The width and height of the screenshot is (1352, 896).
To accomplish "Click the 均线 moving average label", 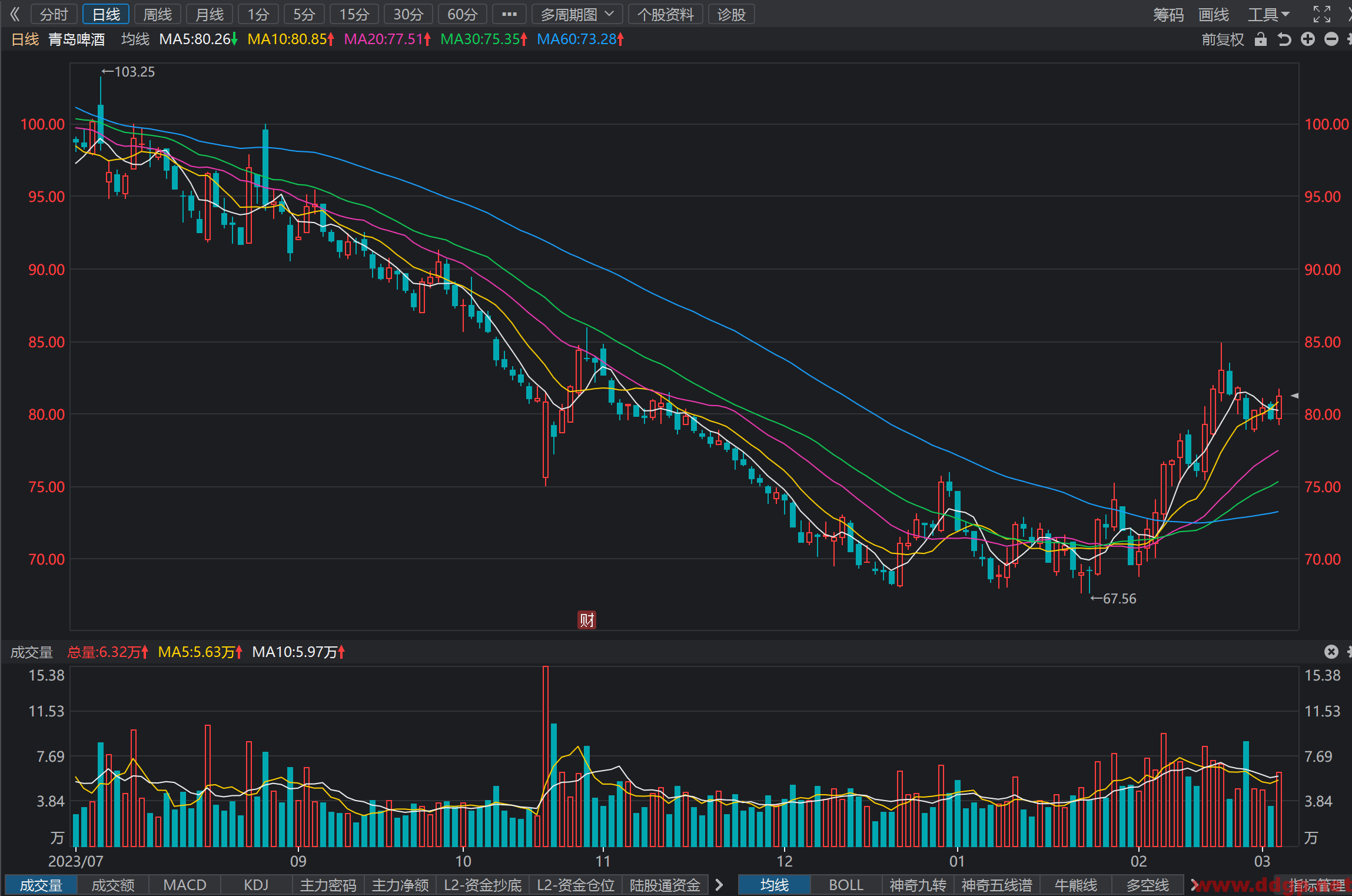I will [x=135, y=39].
